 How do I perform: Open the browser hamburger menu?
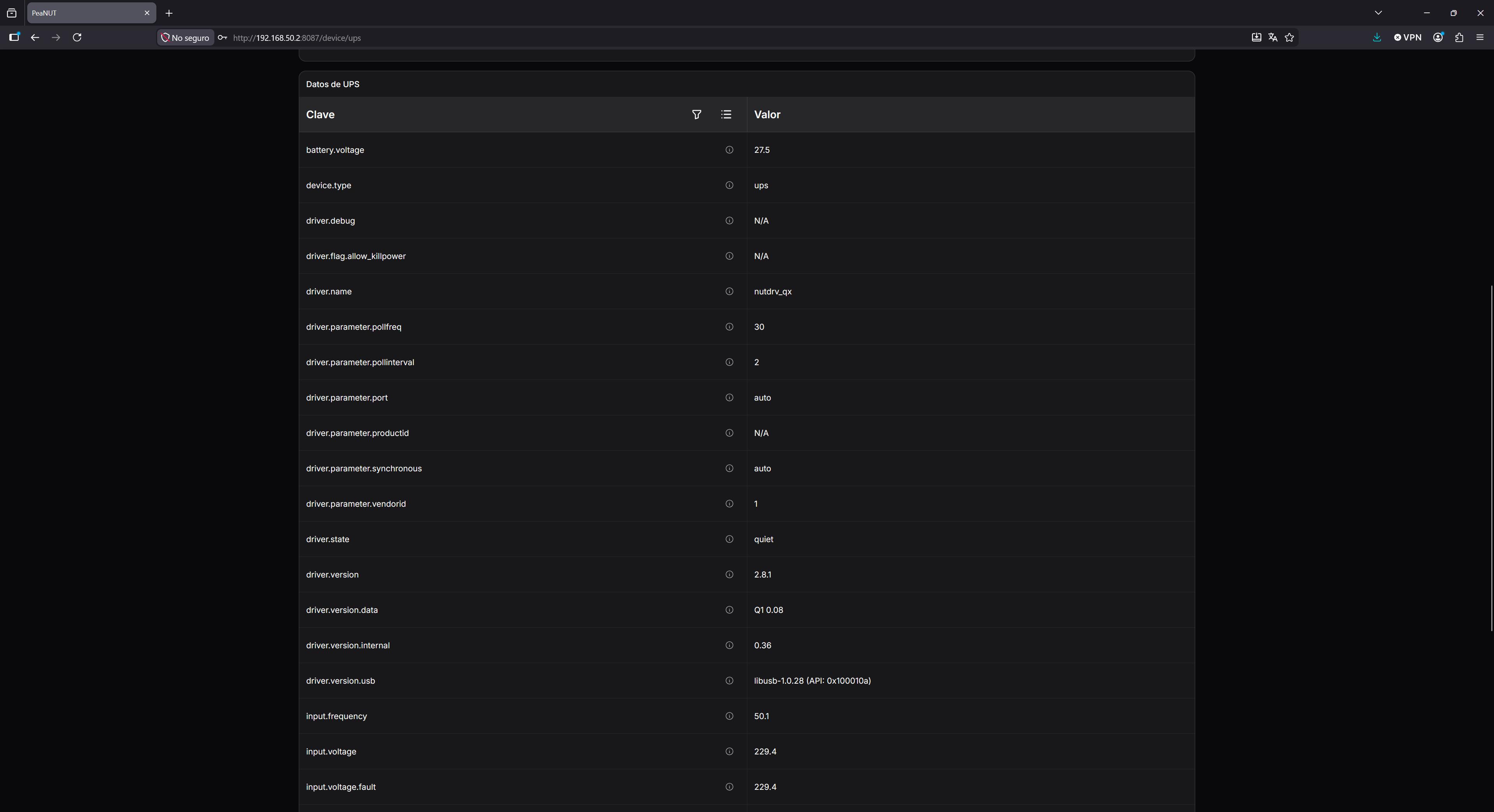(x=1480, y=38)
